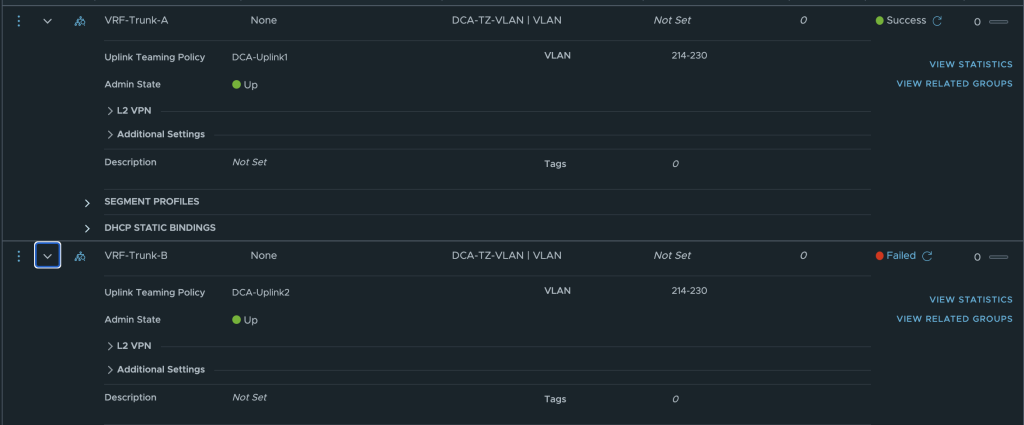1024x425 pixels.
Task: Open View Related Groups for VRF-Trunk-A
Action: [x=954, y=84]
